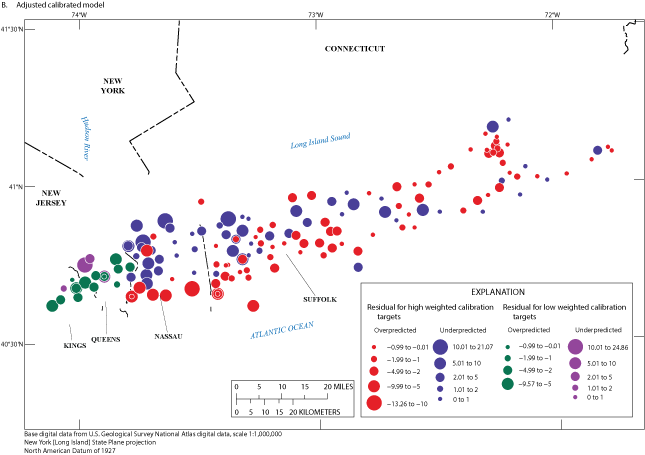645x455 pixels.
Task: Click the red −13.26 to −10 legend circle
Action: click(x=373, y=403)
